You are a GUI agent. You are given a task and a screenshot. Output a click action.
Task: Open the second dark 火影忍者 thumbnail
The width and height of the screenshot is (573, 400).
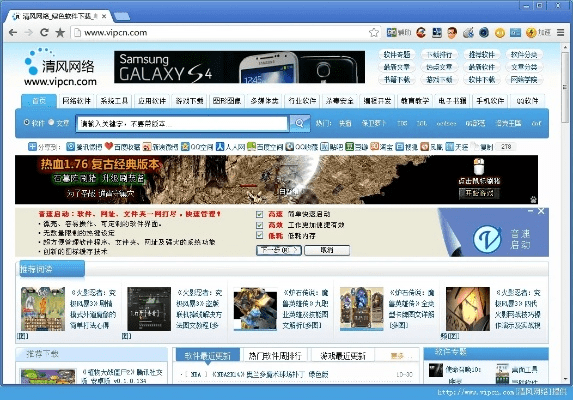tap(149, 309)
